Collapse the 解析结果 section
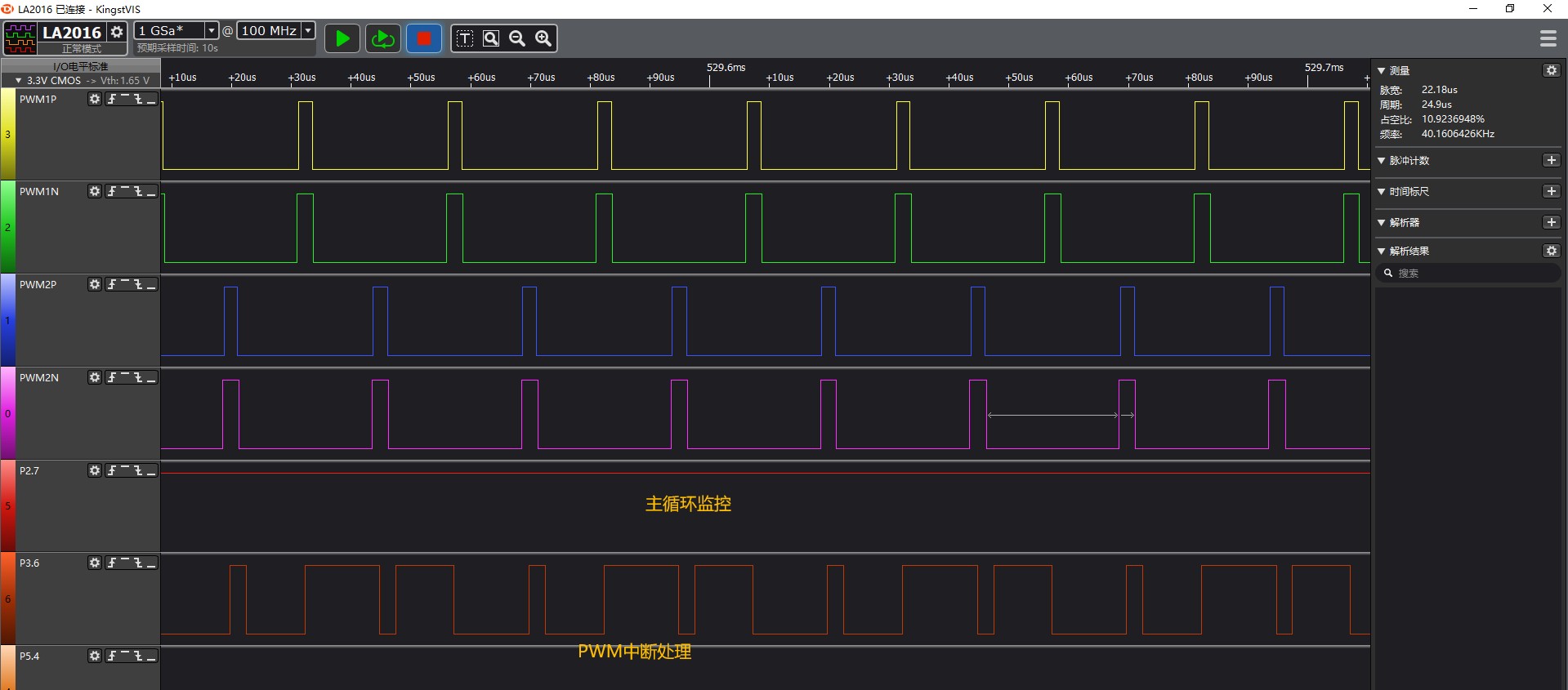 tap(1381, 252)
